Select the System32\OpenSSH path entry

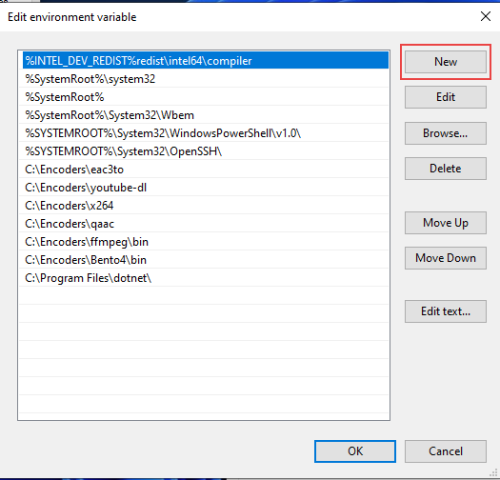coord(206,151)
